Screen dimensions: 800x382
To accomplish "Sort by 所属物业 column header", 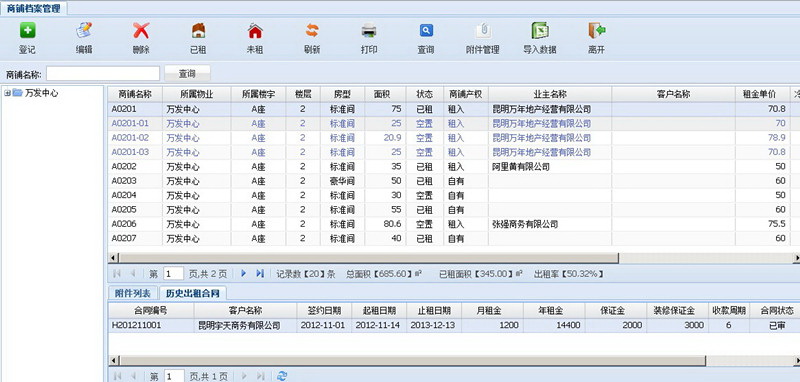I will (x=196, y=94).
